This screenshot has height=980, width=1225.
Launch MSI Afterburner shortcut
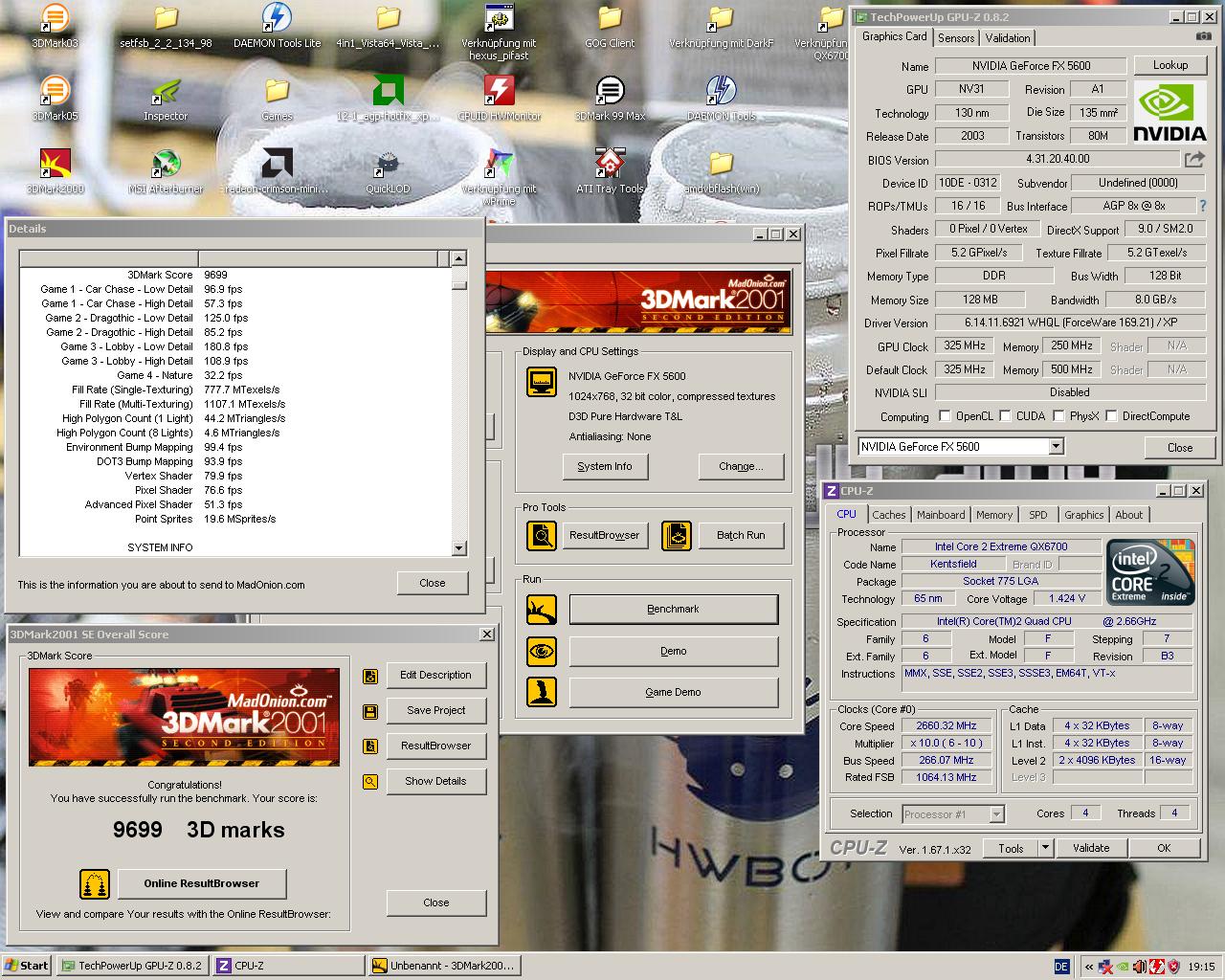click(166, 164)
